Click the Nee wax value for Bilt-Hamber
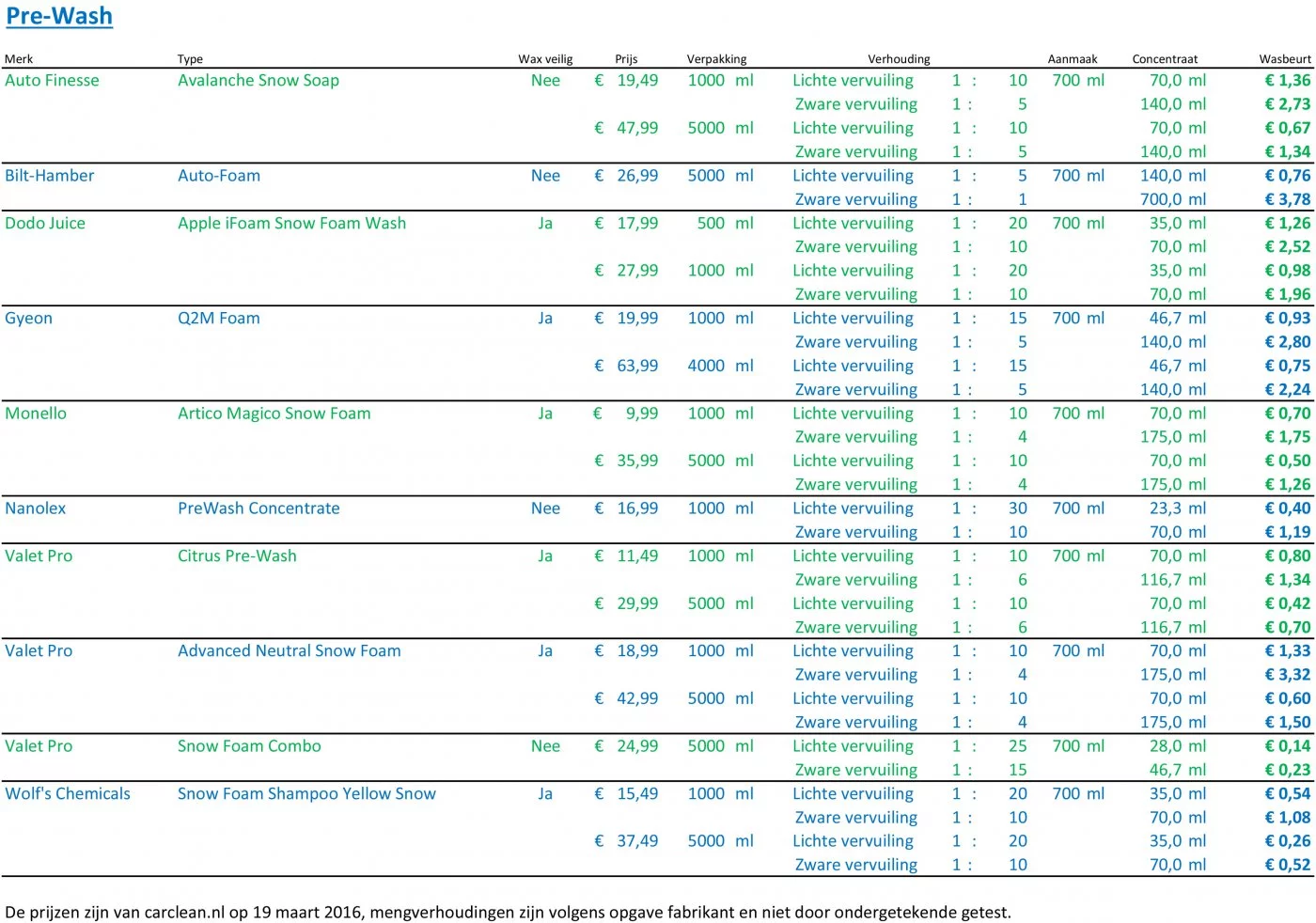This screenshot has width=1316, height=923. pyautogui.click(x=545, y=175)
